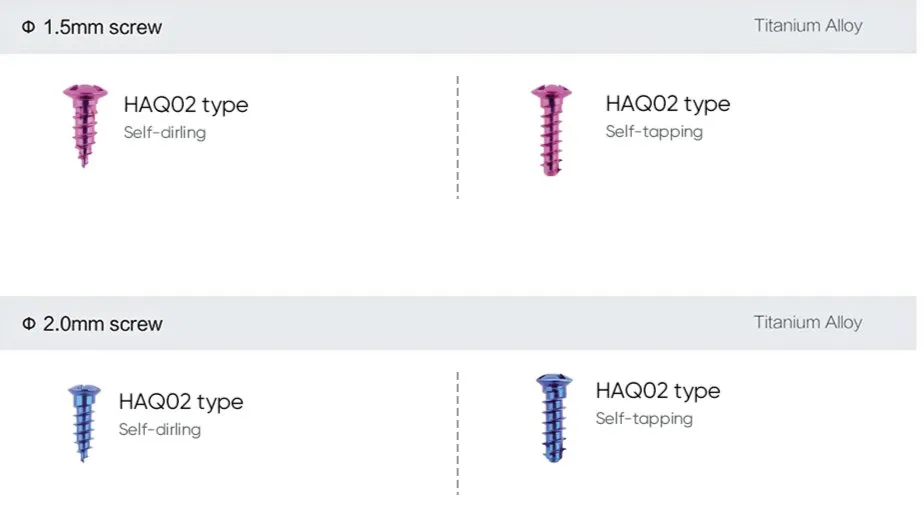Screen dimensions: 924x522
Task: Open the 1.5mm screw section header
Action: coord(101,28)
